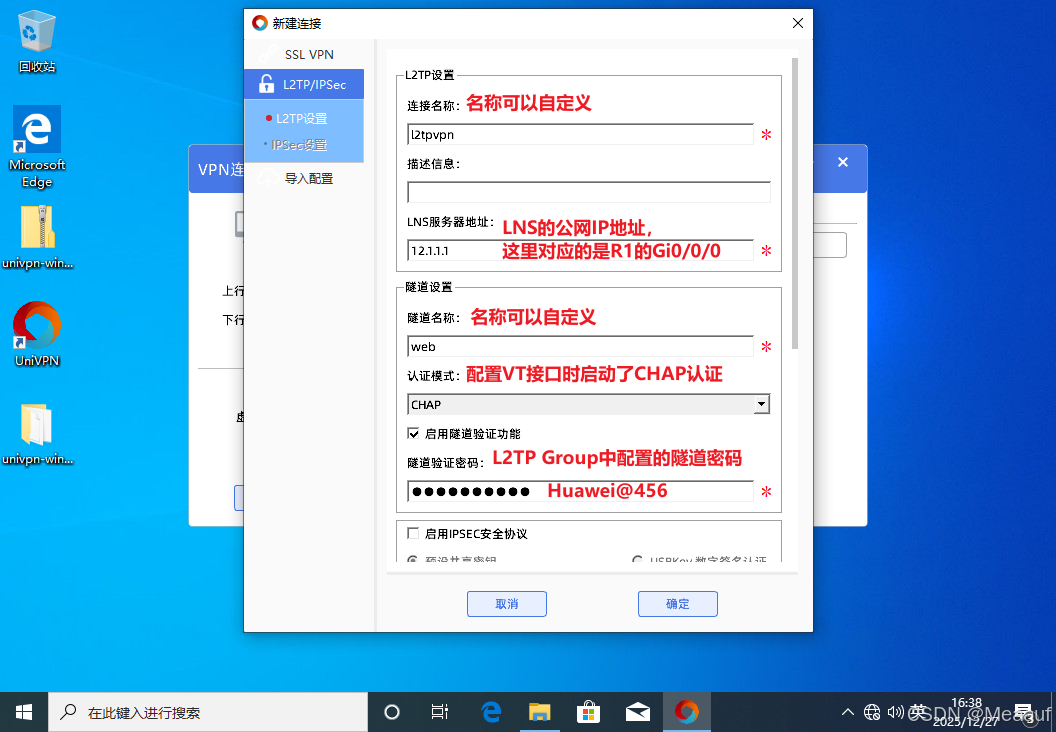Switch to UniVPN taskbar icon
Screen dimensions: 1056x732
[686, 712]
